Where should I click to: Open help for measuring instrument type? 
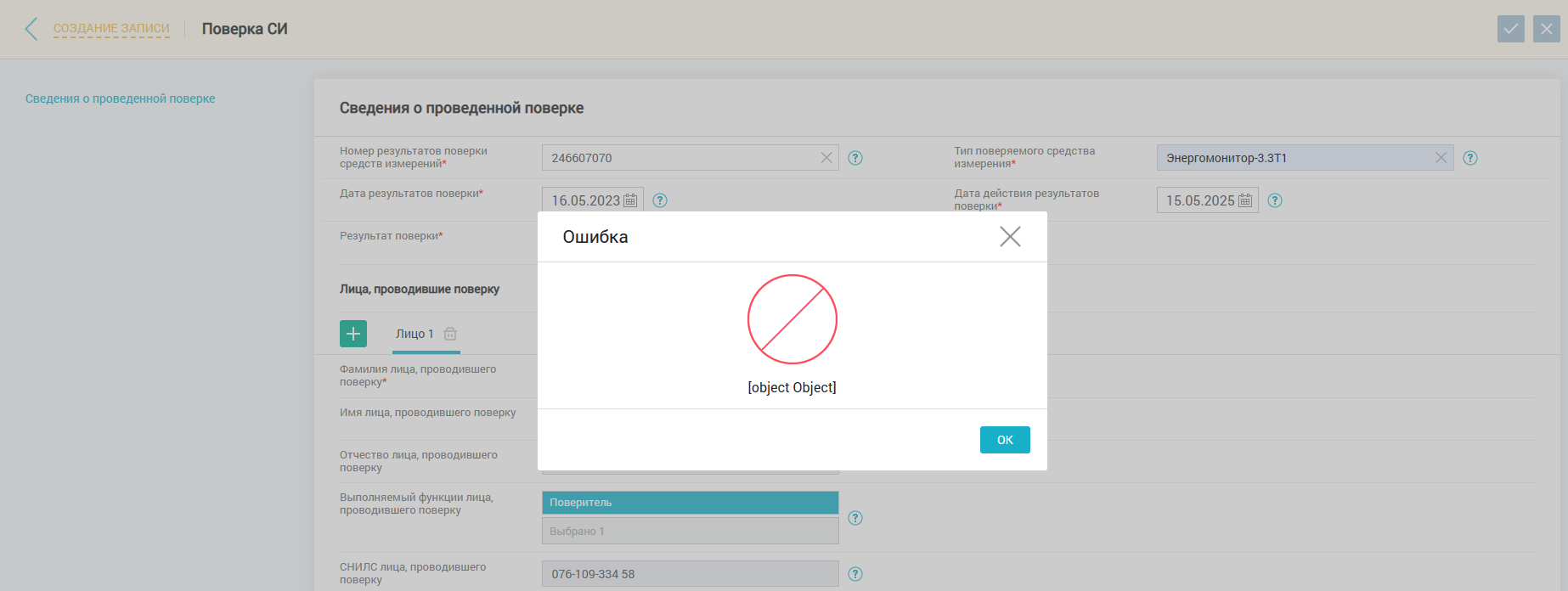(1470, 158)
